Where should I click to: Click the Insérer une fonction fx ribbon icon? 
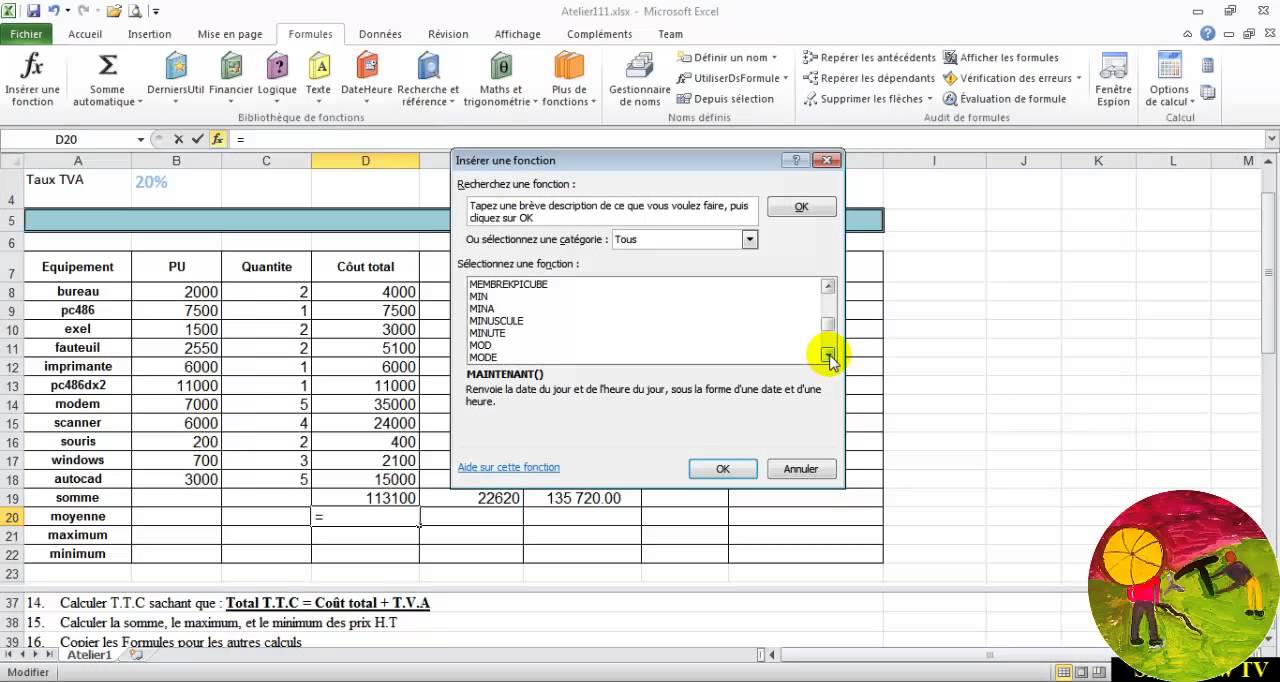pos(32,80)
